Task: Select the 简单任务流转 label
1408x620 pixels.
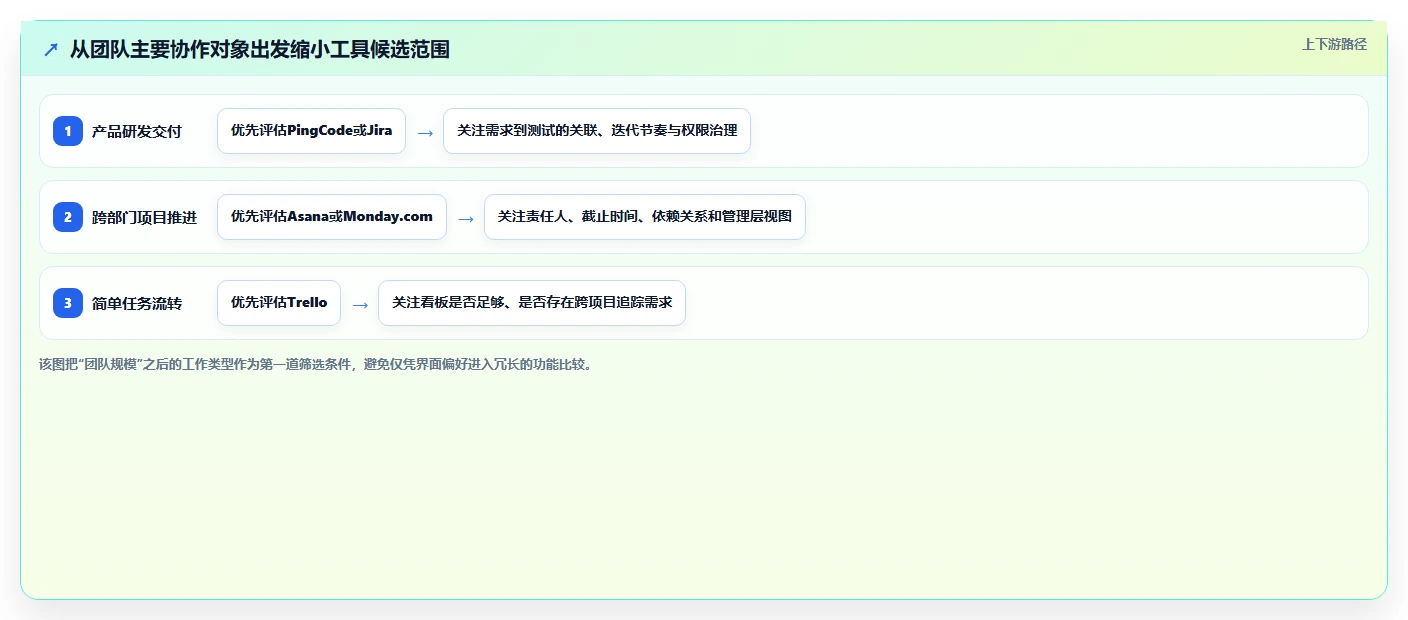Action: 137,303
